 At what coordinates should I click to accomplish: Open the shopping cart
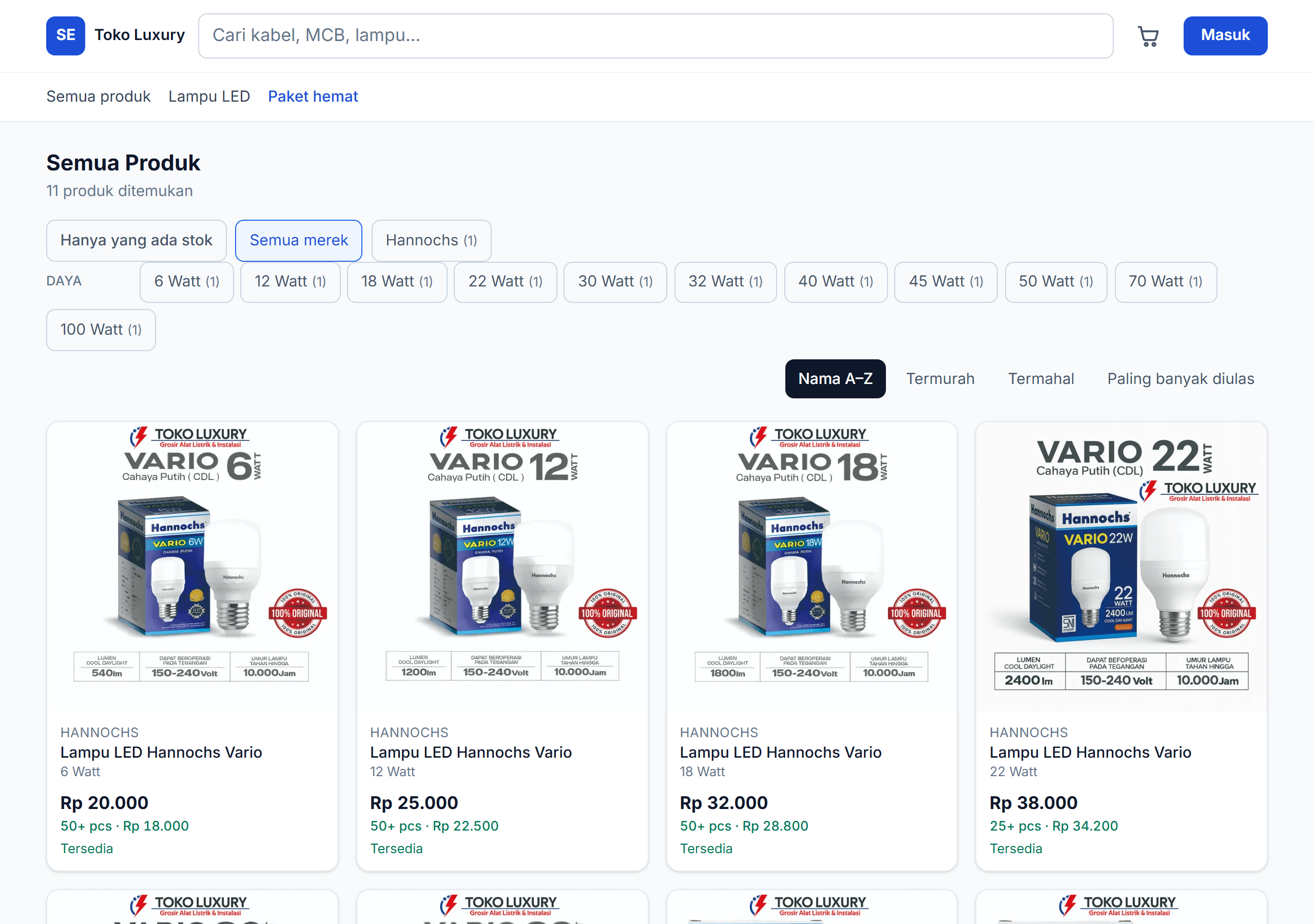pyautogui.click(x=1148, y=36)
